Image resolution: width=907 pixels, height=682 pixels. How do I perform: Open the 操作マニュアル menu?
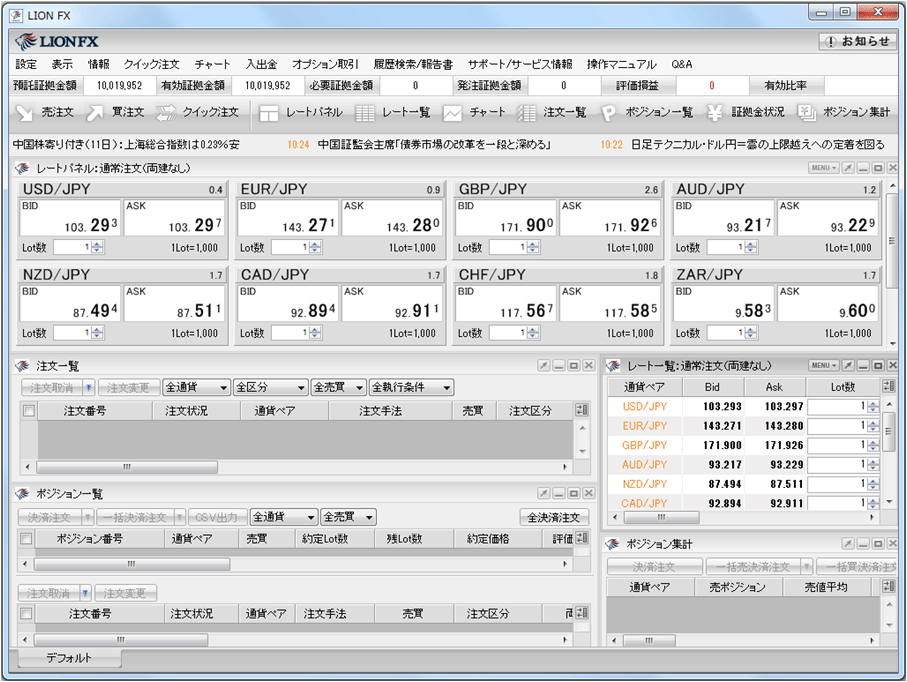[622, 64]
